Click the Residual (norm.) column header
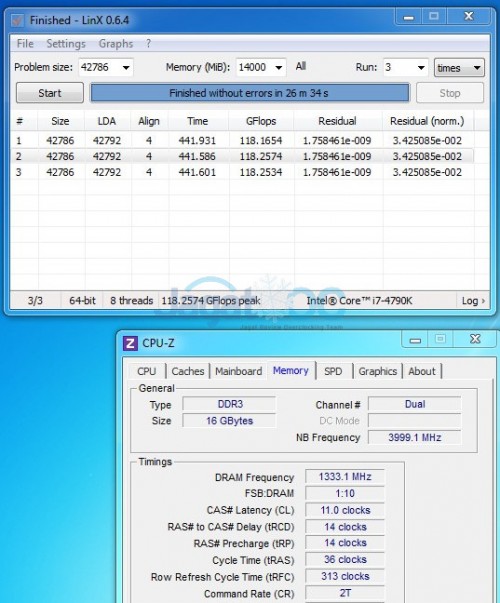 427,121
